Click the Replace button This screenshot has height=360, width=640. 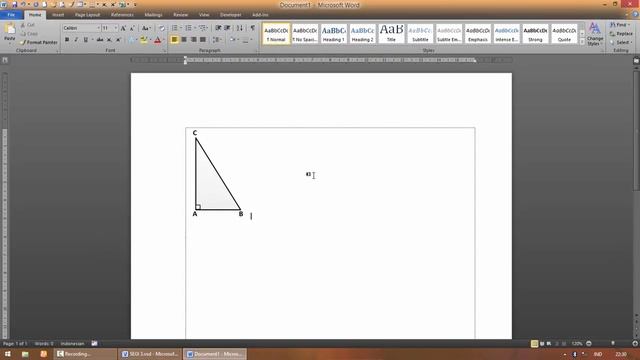[x=621, y=33]
